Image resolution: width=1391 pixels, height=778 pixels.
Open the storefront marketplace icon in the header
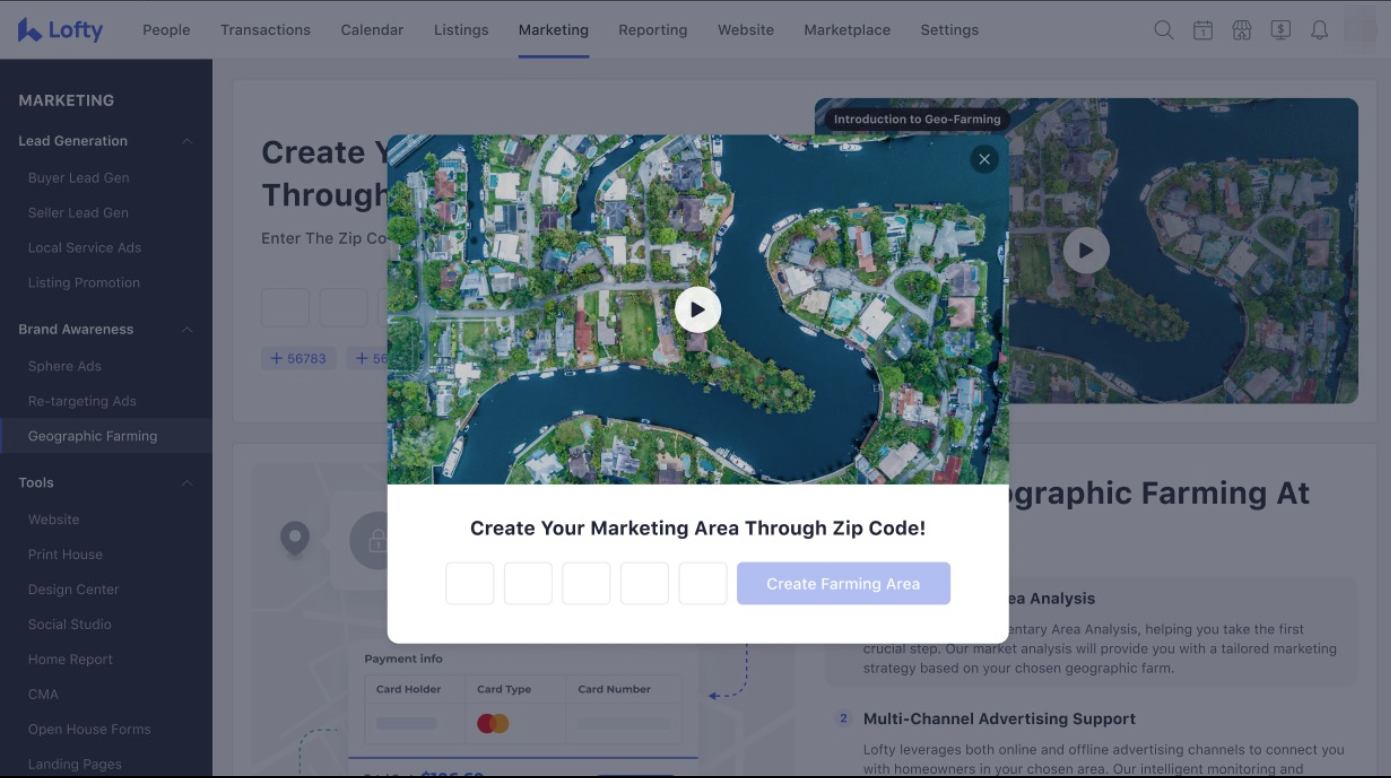[1242, 30]
